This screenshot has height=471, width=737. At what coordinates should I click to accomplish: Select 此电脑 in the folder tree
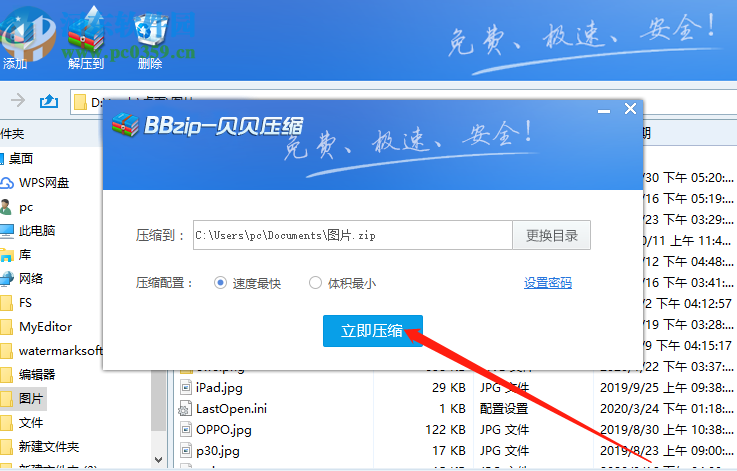37,231
